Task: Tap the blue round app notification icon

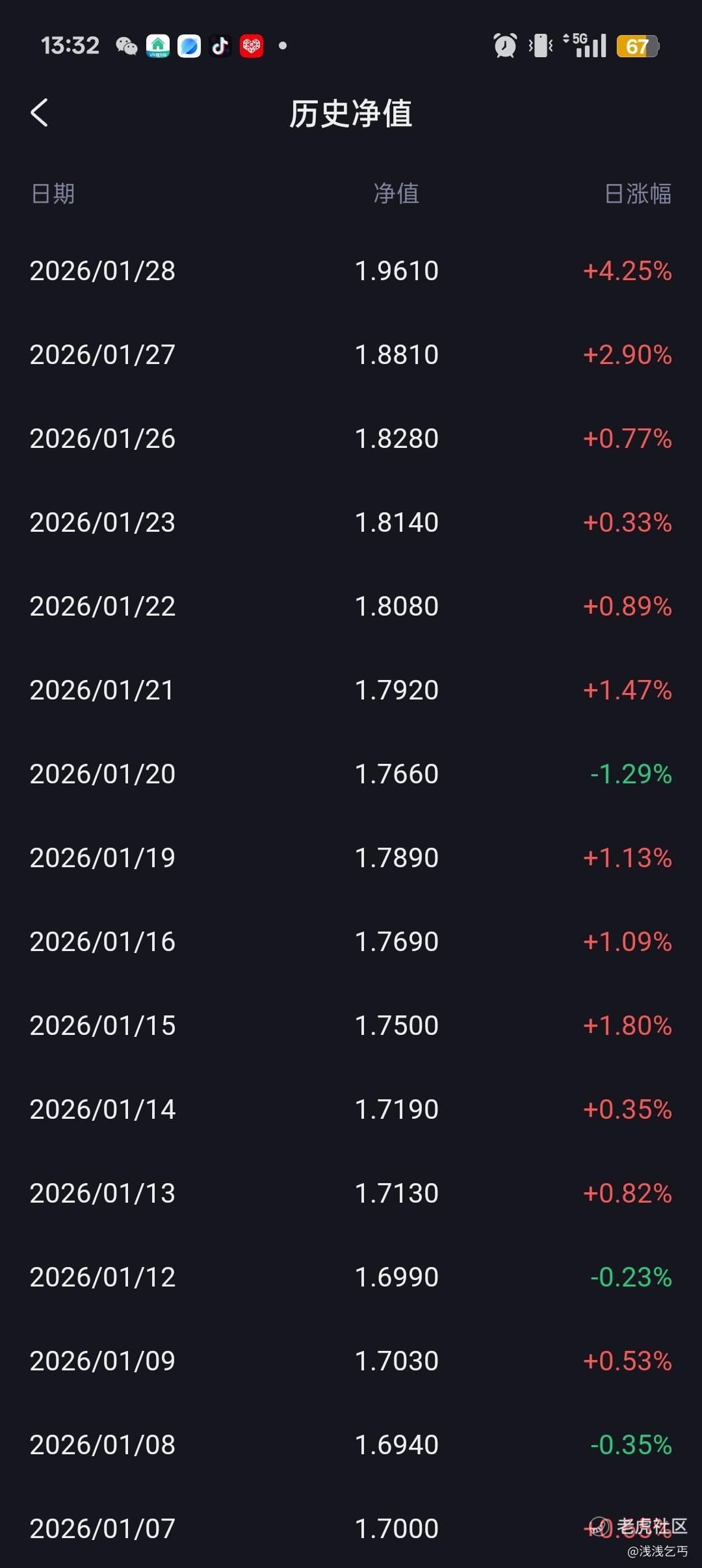Action: tap(189, 46)
